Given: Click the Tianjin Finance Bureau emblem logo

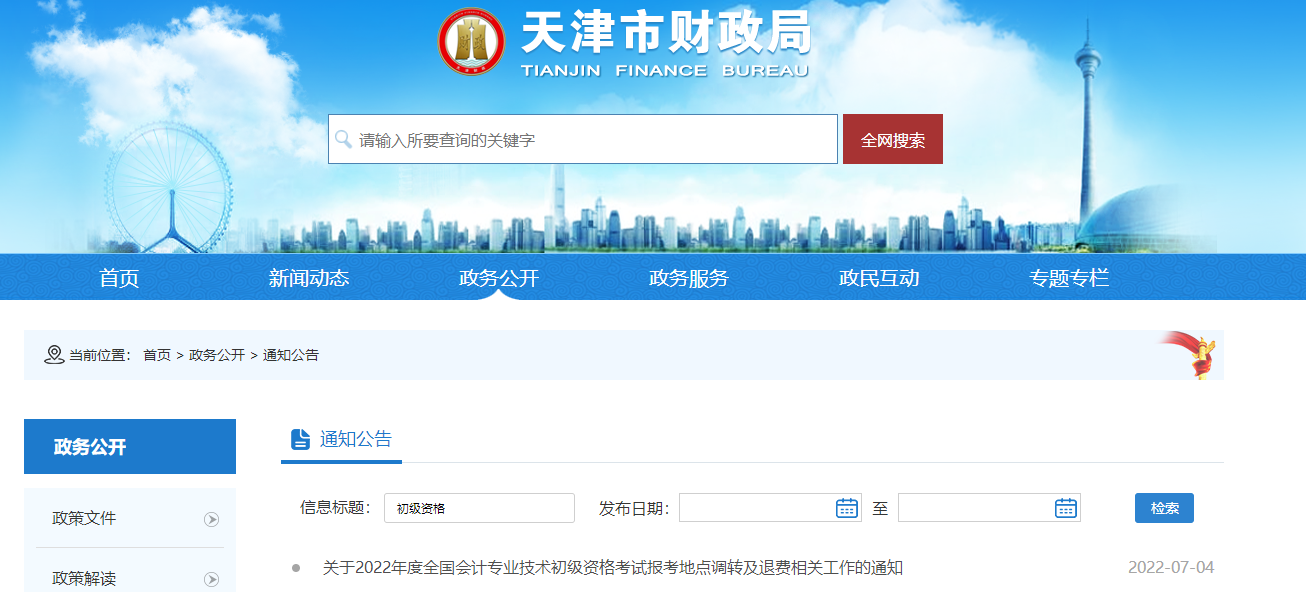Looking at the screenshot, I should (472, 42).
